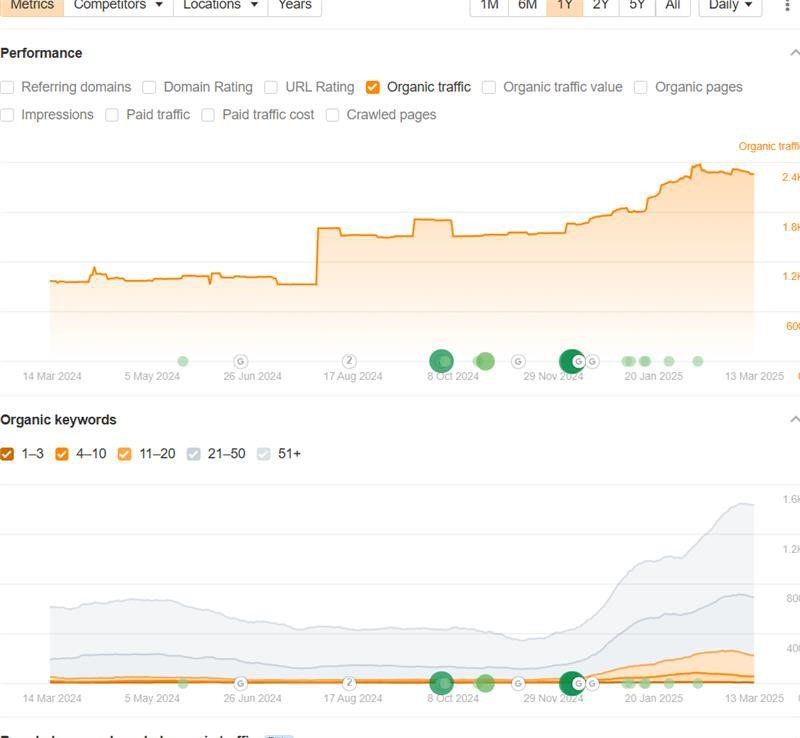The image size is (800, 738).
Task: Uncheck the 4–10 keyword positions checkbox
Action: point(62,454)
